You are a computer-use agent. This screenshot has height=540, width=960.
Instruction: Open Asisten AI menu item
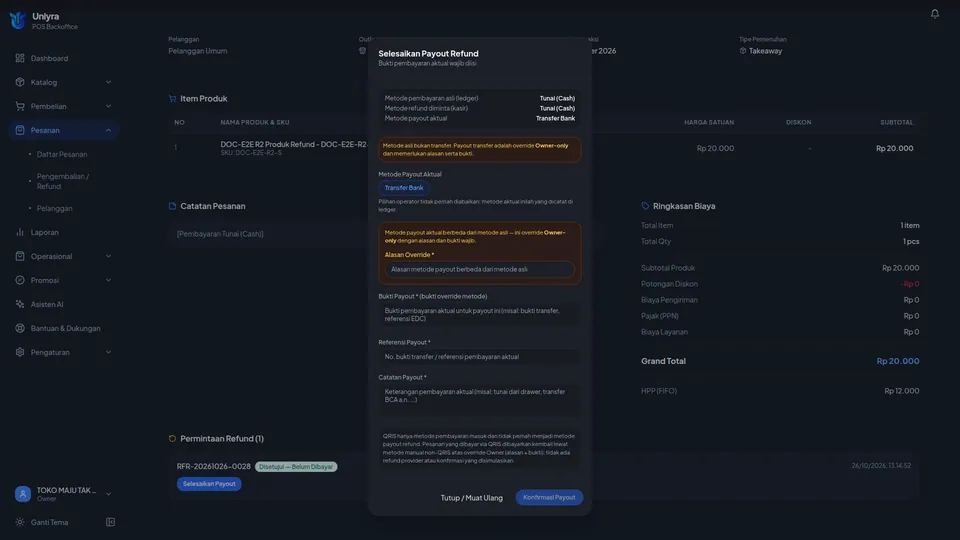47,304
